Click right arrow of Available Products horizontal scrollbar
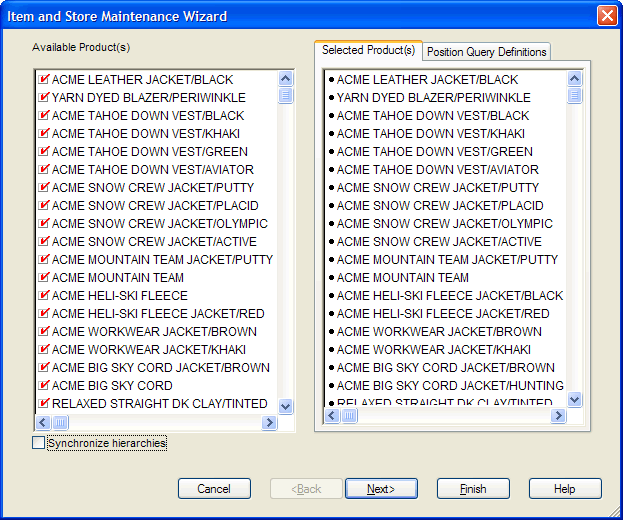623x520 pixels. [269, 422]
